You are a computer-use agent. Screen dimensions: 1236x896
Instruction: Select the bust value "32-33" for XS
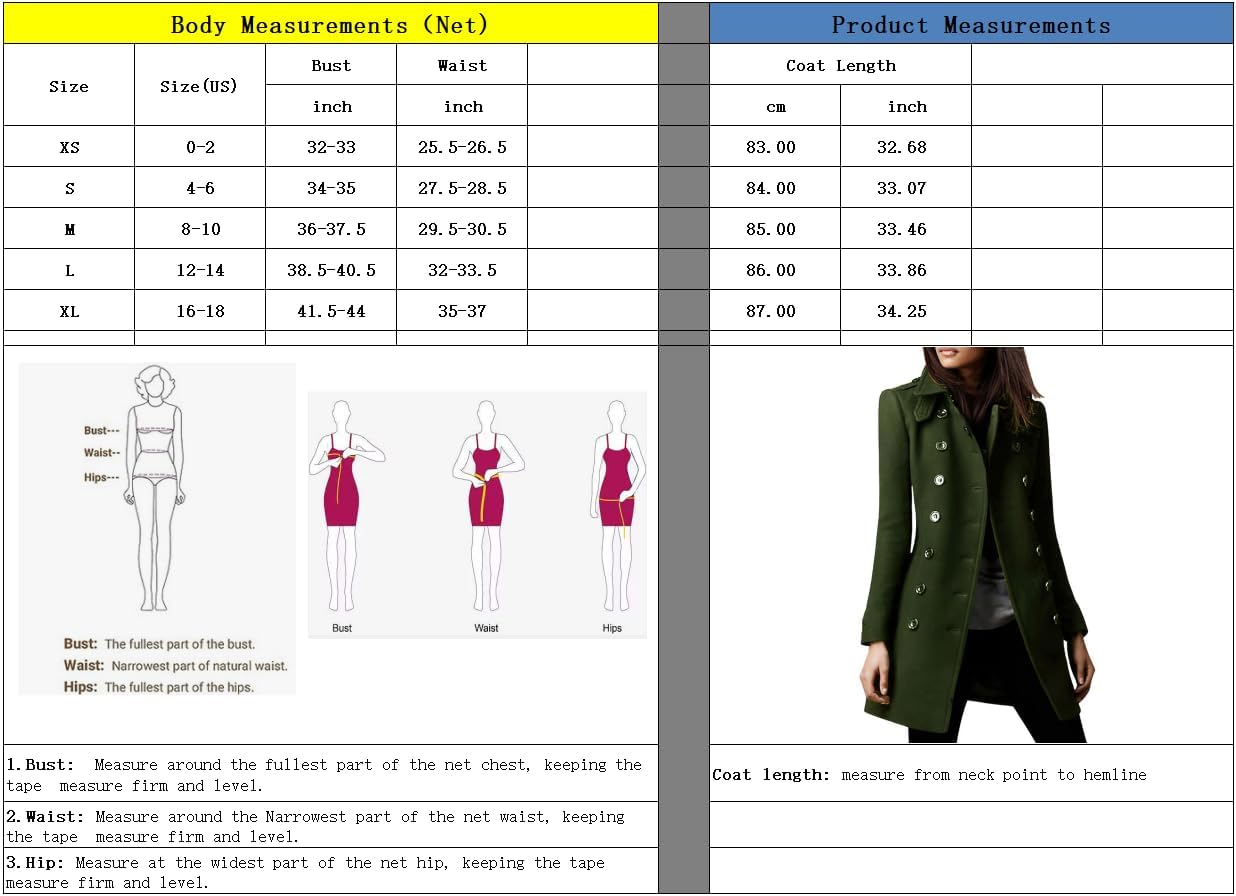click(x=331, y=147)
